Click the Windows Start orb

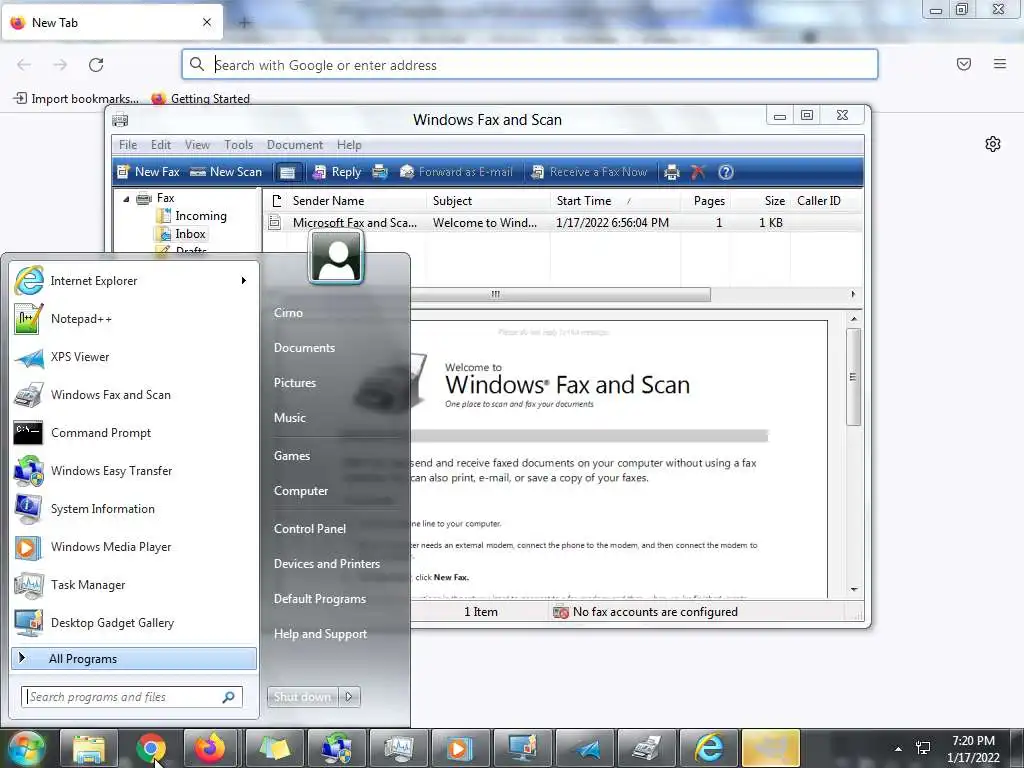25,748
